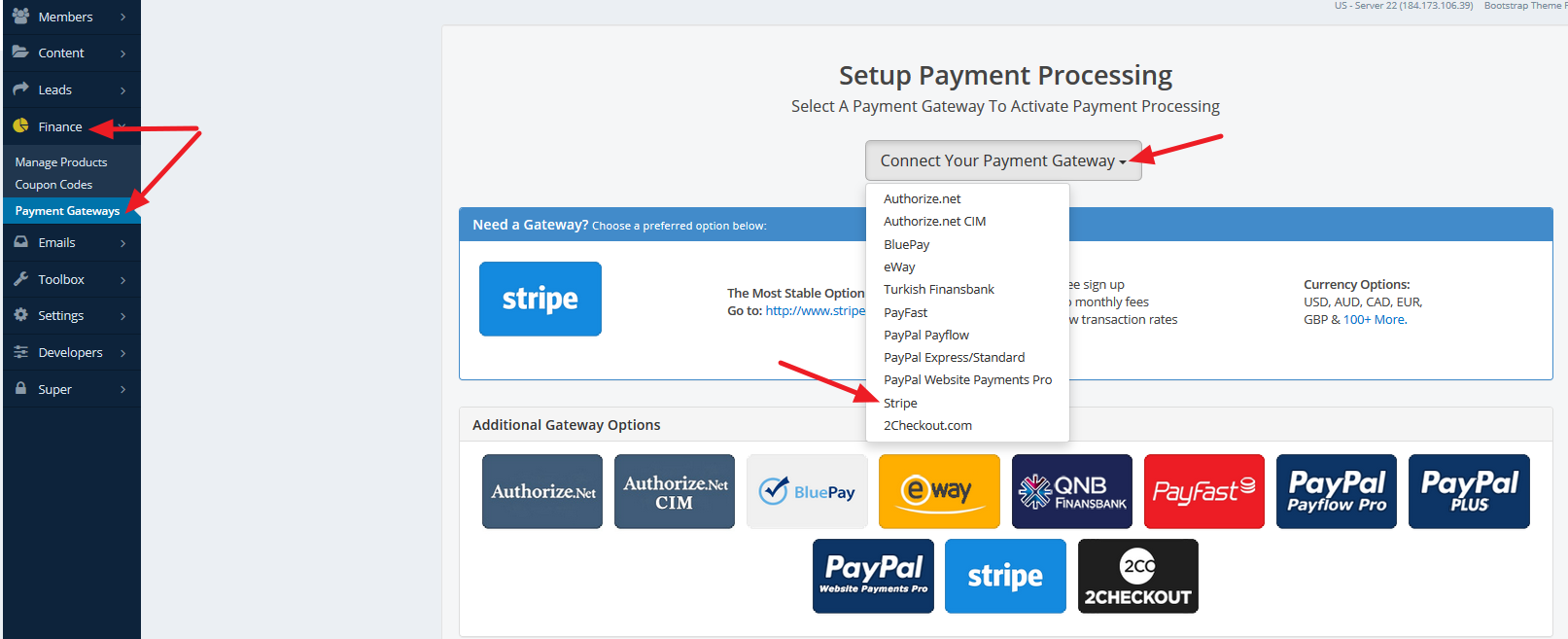Select the Stripe tile in Additional Gateway Options

1005,576
